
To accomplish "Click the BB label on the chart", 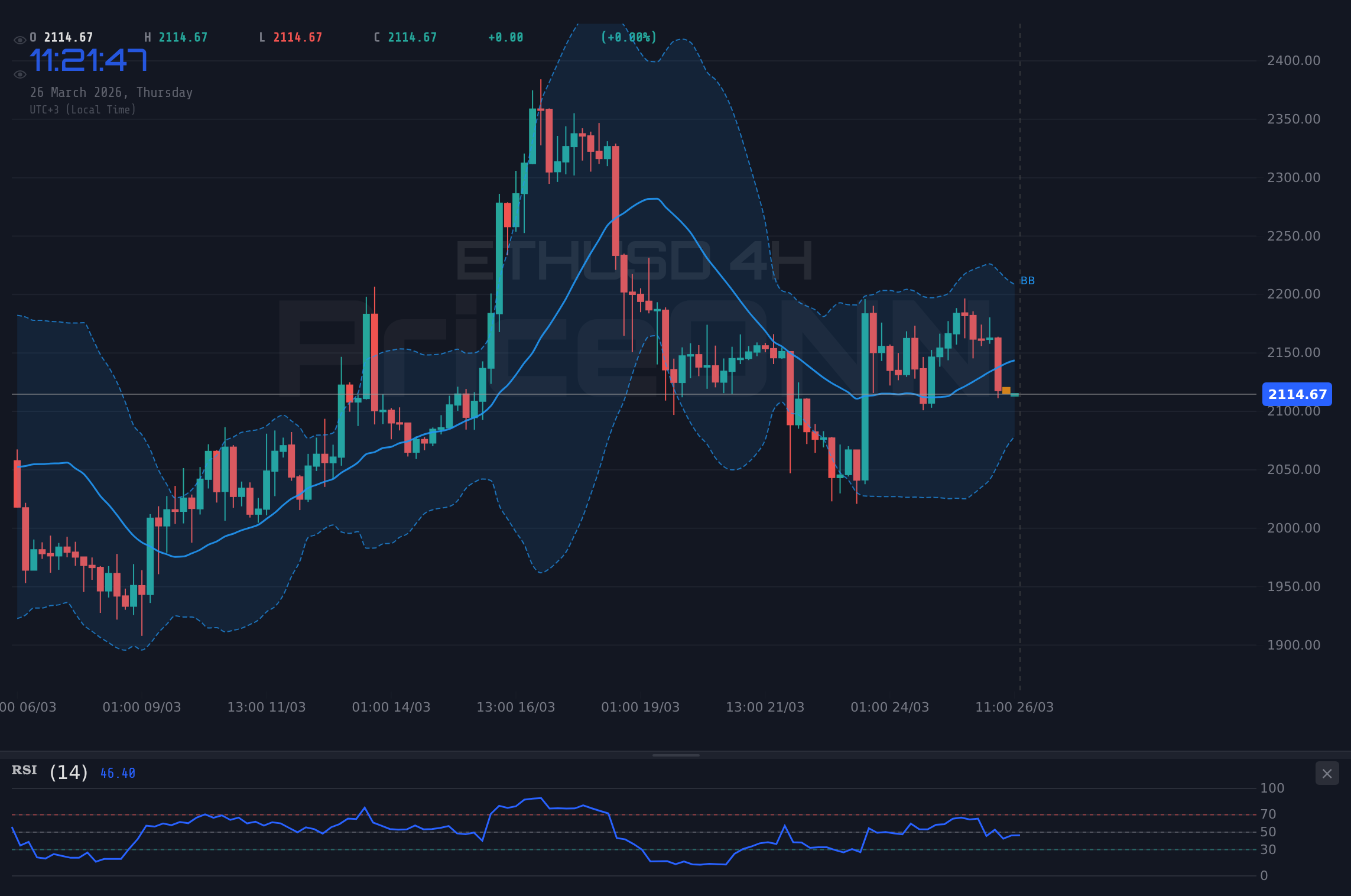I will [1028, 281].
